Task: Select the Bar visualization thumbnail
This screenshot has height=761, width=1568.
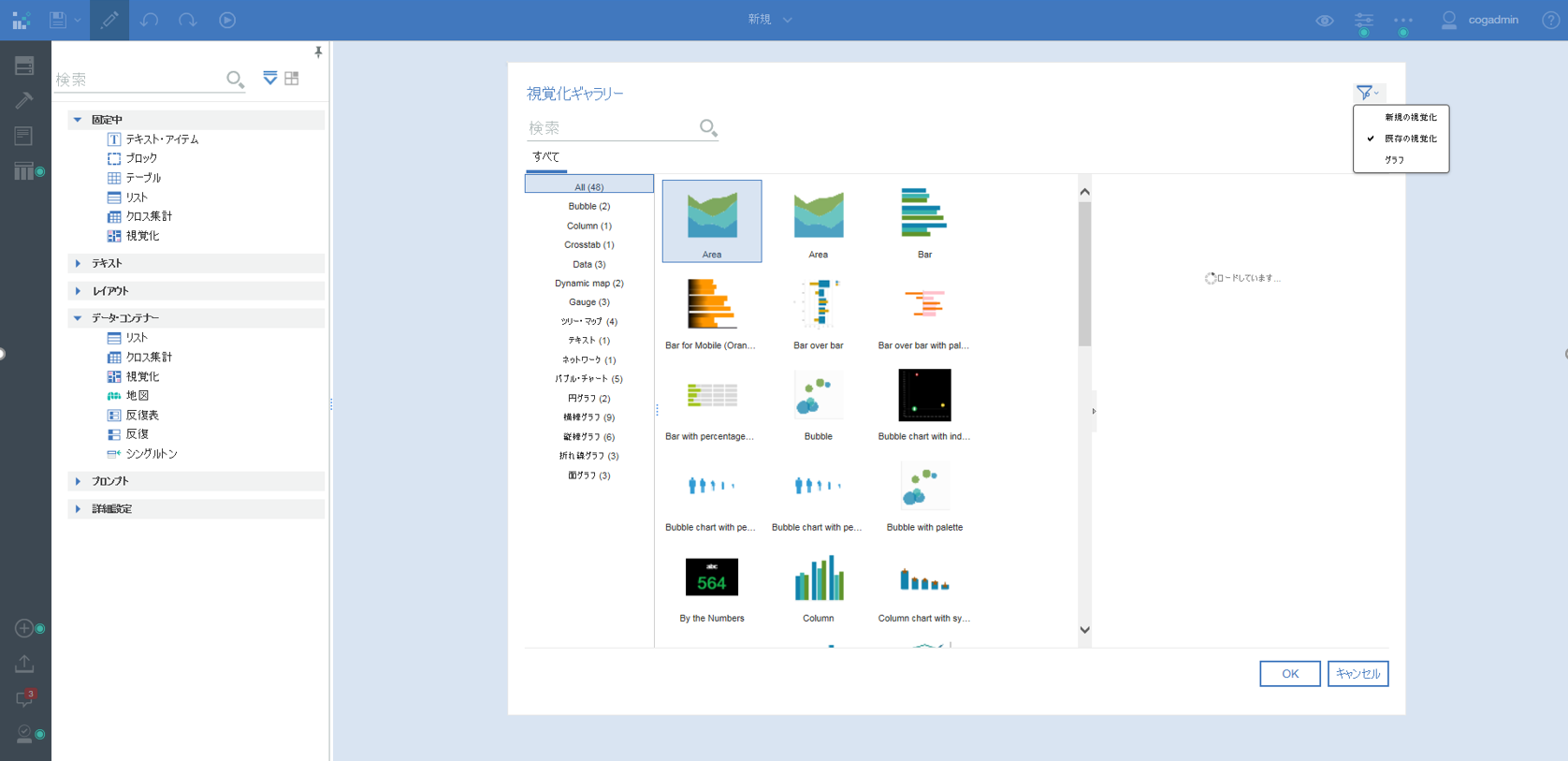Action: (x=924, y=222)
